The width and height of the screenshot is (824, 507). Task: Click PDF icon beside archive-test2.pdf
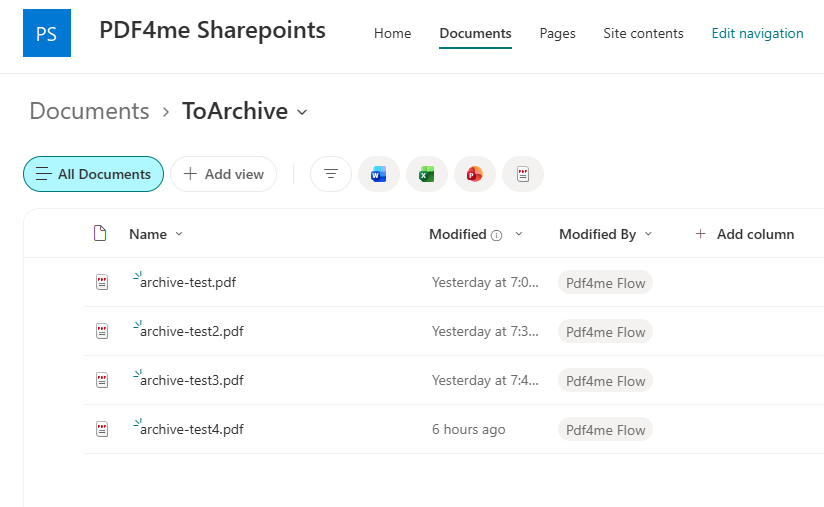click(x=102, y=331)
